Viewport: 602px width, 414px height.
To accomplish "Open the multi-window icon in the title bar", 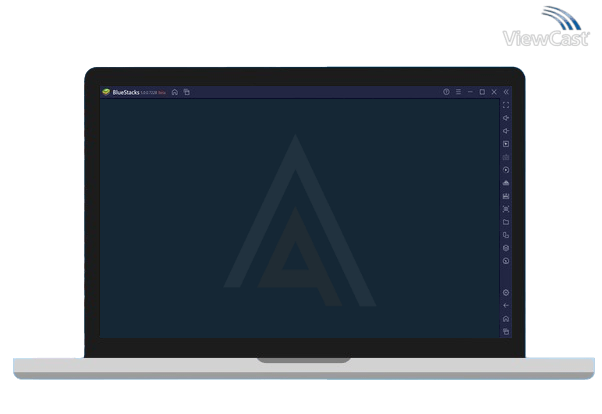I will tap(187, 92).
